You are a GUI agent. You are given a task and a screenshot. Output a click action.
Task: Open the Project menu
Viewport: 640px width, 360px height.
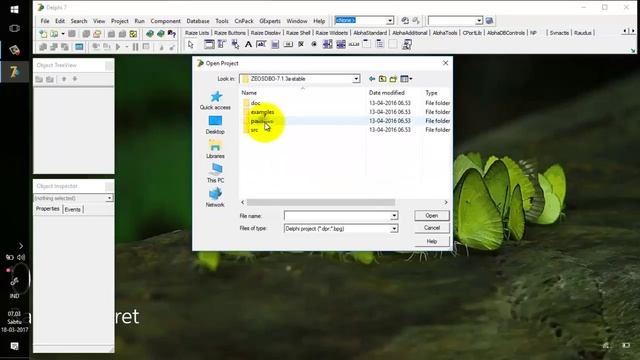coord(120,21)
